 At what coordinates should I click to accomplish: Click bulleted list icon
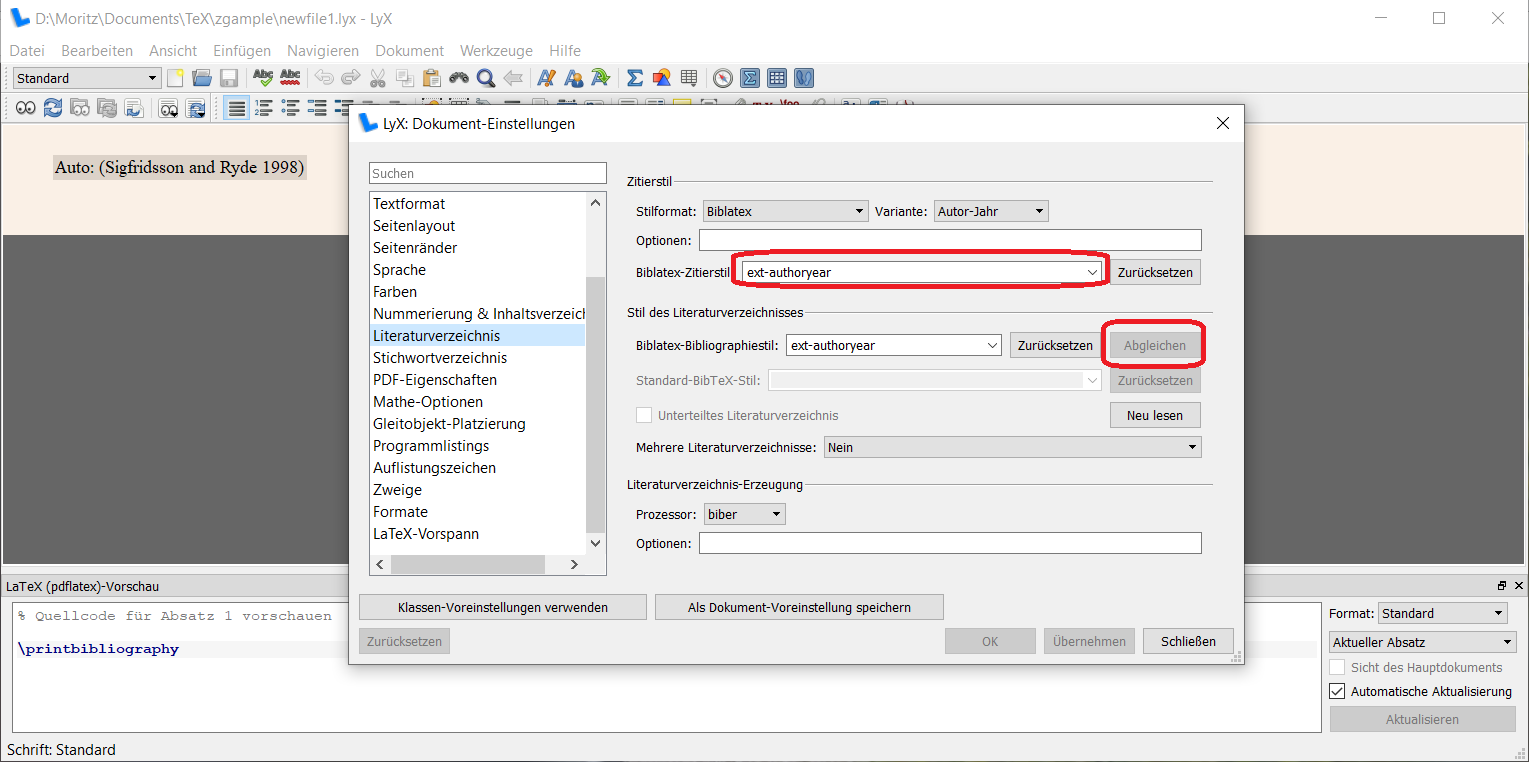291,108
